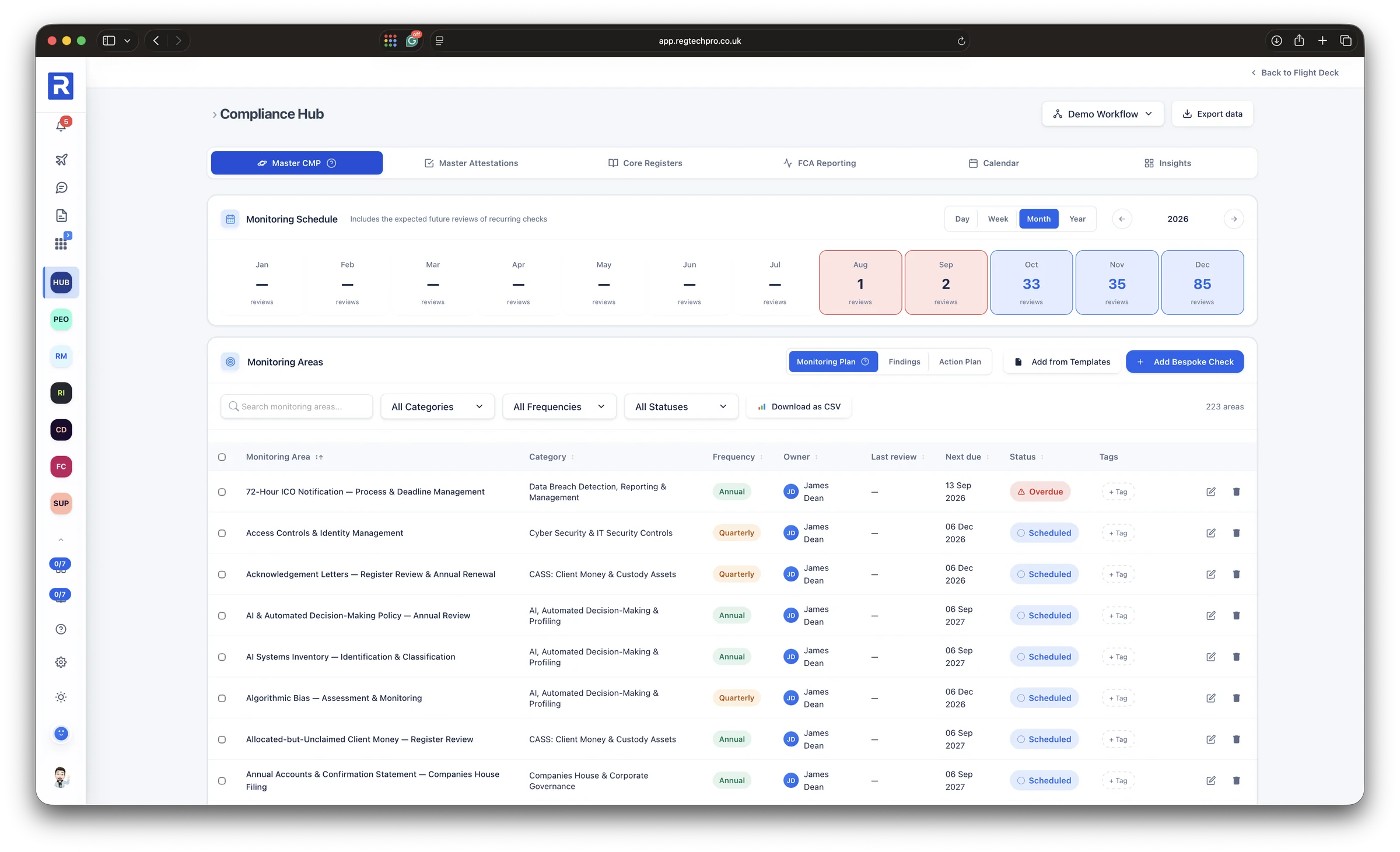Switch to the FCA Reporting tab
This screenshot has height=852, width=1400.
820,163
